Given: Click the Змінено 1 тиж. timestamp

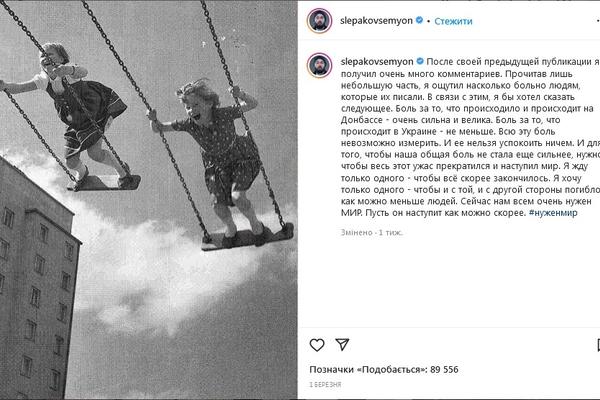Looking at the screenshot, I should [x=371, y=232].
